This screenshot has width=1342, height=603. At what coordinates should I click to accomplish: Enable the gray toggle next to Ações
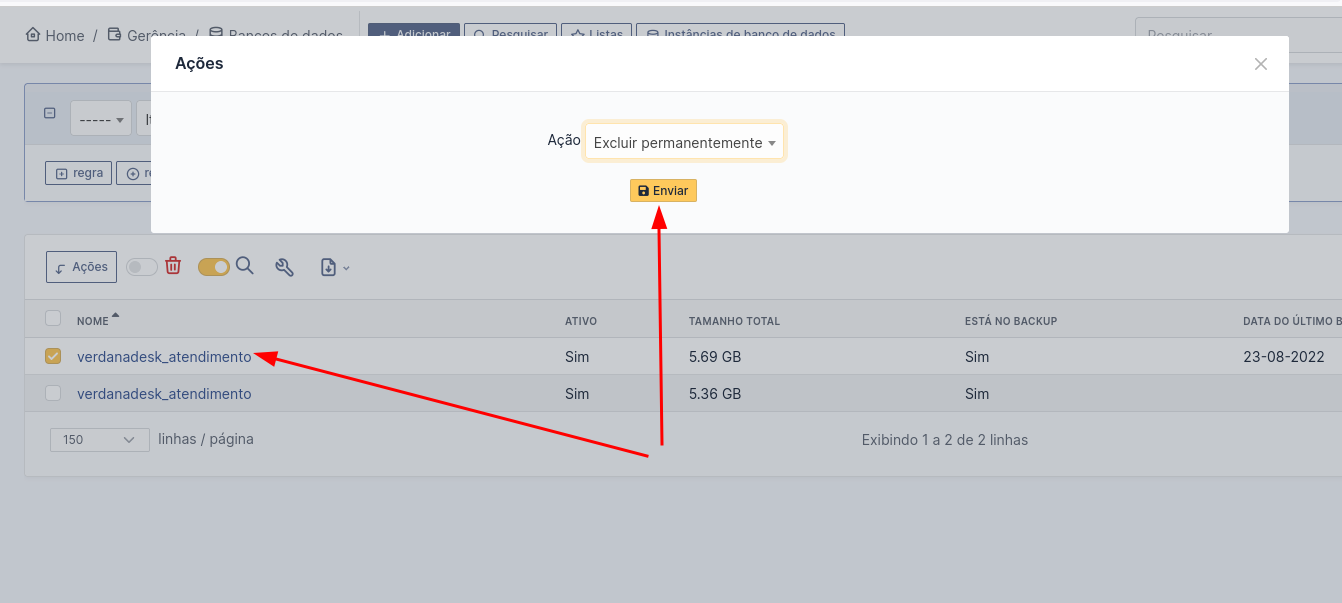(141, 266)
